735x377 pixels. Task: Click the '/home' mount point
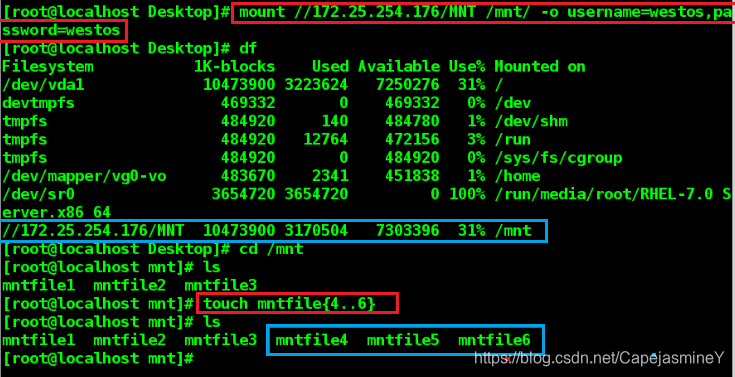[x=518, y=177]
